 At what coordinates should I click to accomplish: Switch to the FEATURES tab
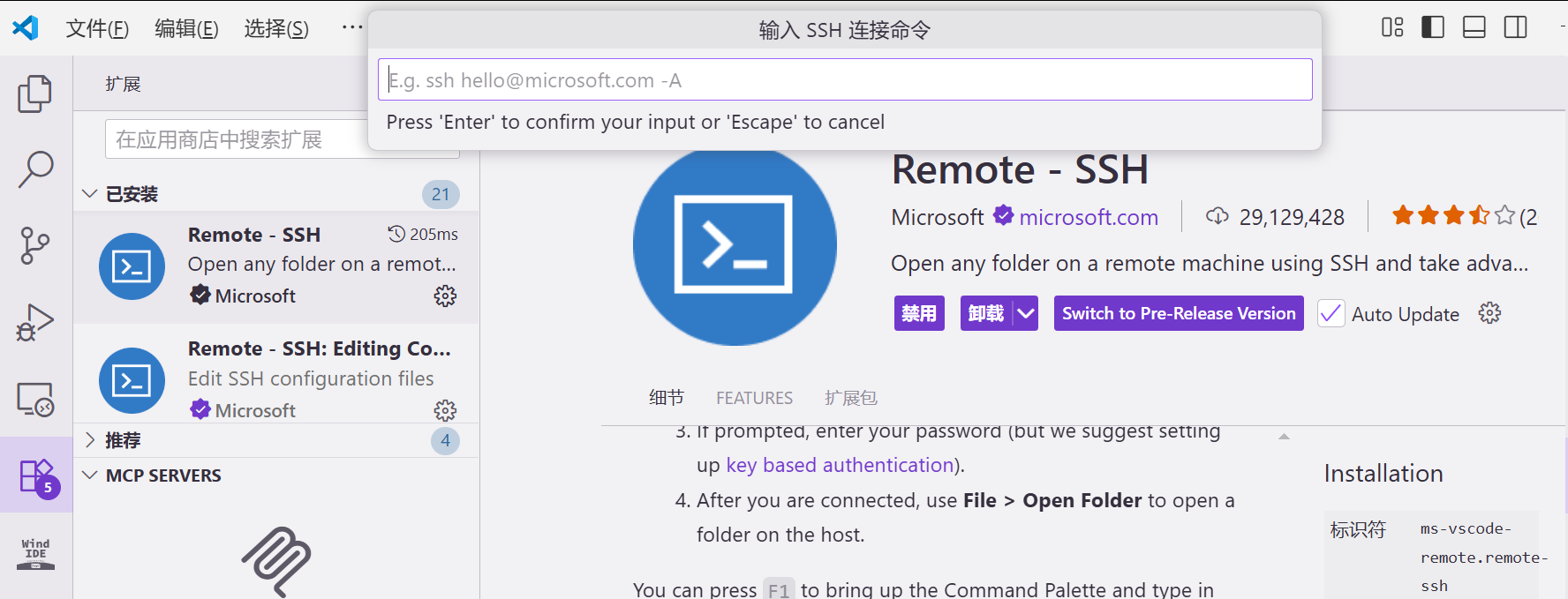pos(755,398)
